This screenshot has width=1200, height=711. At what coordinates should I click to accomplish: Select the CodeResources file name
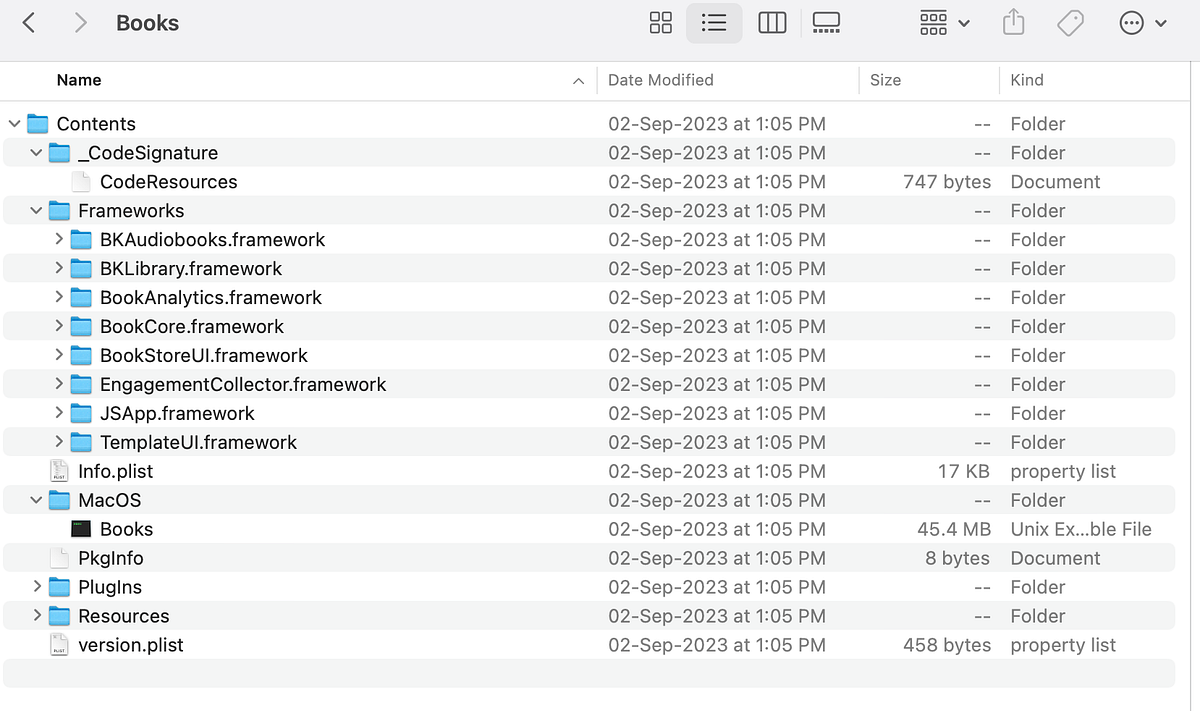coord(169,182)
